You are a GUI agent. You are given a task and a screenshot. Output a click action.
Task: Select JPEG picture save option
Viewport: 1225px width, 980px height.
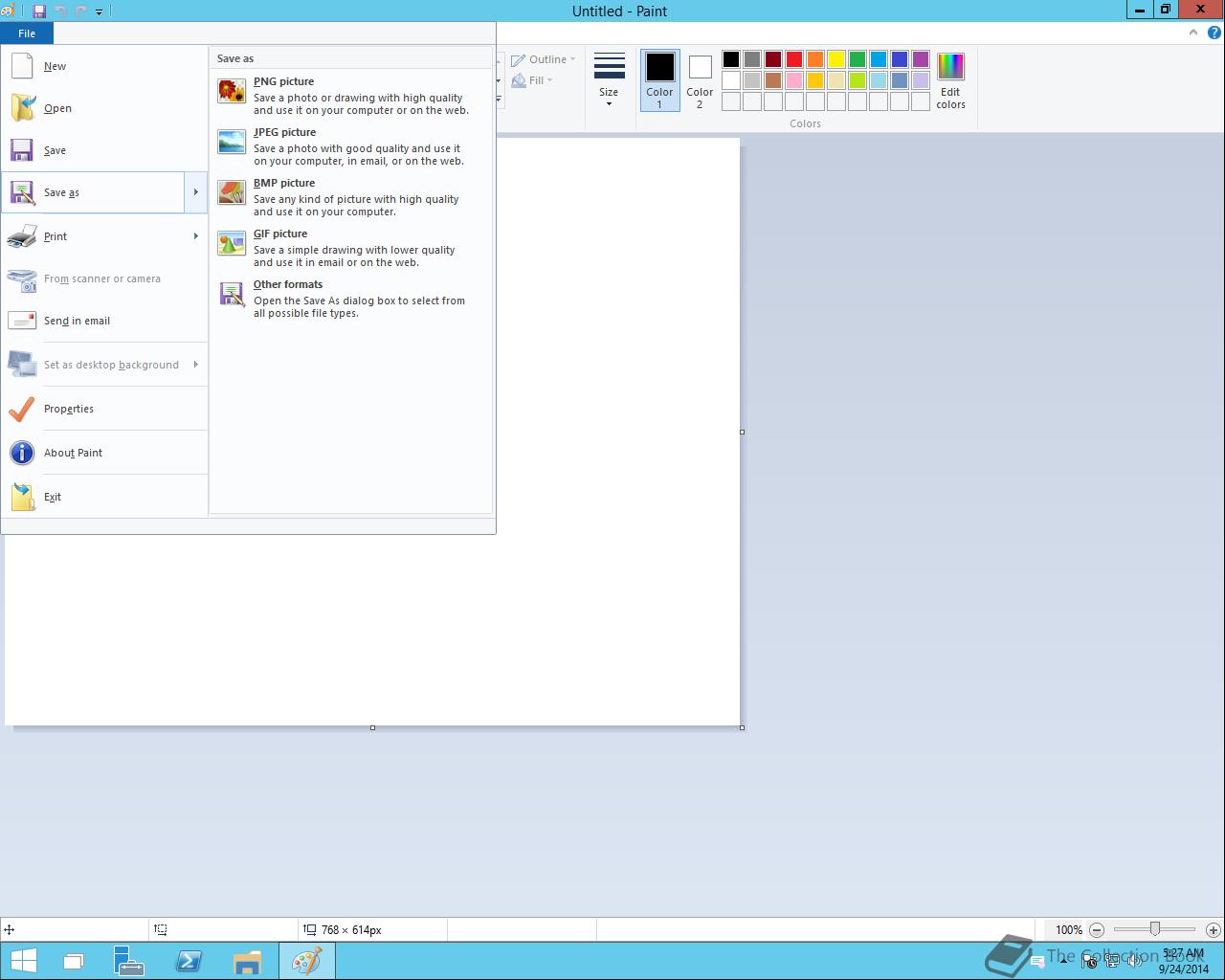(350, 146)
